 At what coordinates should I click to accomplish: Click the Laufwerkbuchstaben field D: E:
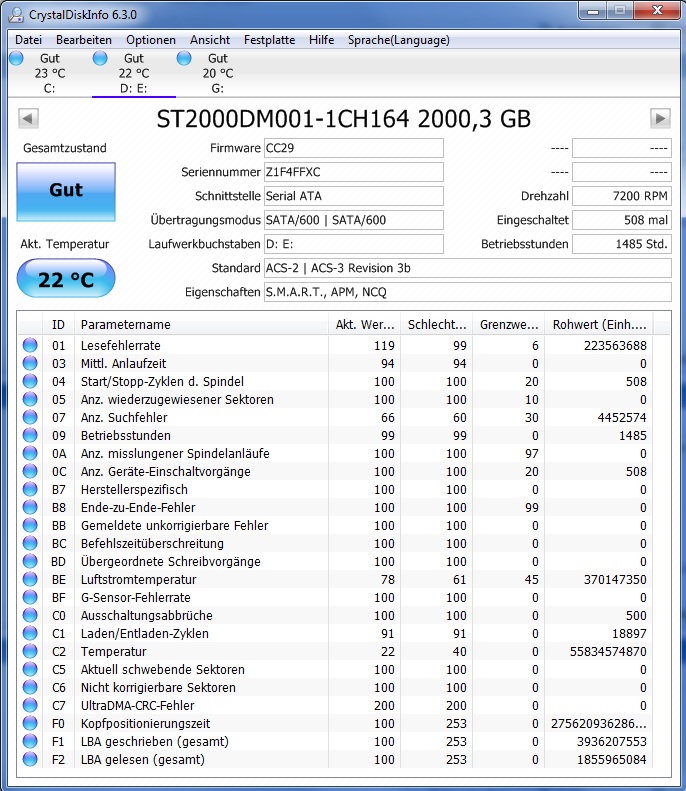tap(354, 244)
